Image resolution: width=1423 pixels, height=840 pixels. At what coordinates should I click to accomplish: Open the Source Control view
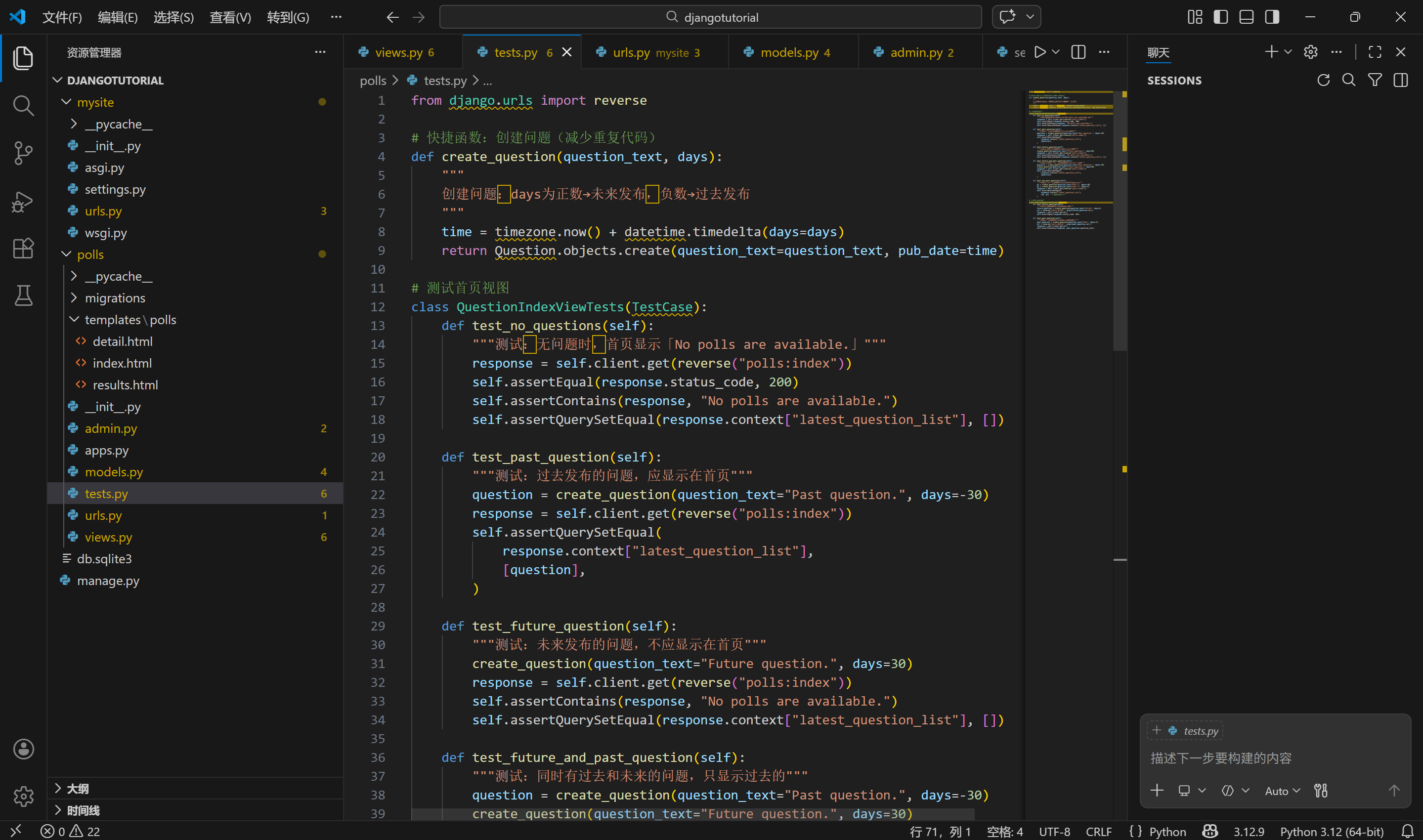(23, 153)
